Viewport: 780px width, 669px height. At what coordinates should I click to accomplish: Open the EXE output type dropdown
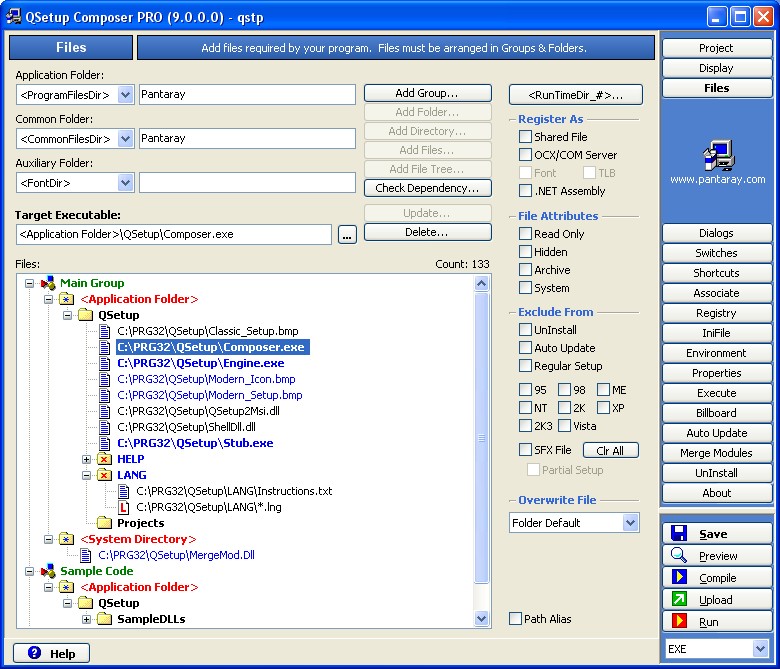(760, 649)
